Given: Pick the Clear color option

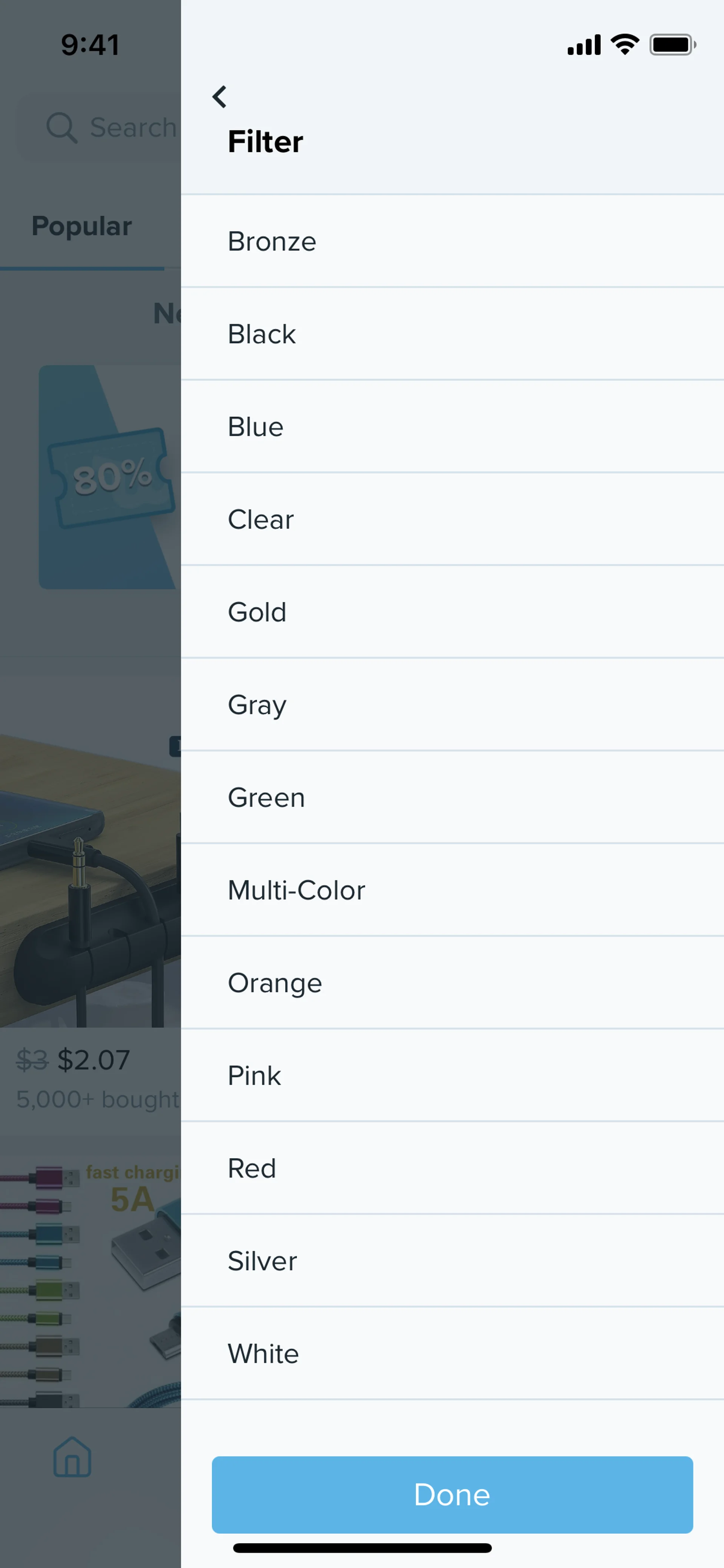Looking at the screenshot, I should [x=451, y=519].
